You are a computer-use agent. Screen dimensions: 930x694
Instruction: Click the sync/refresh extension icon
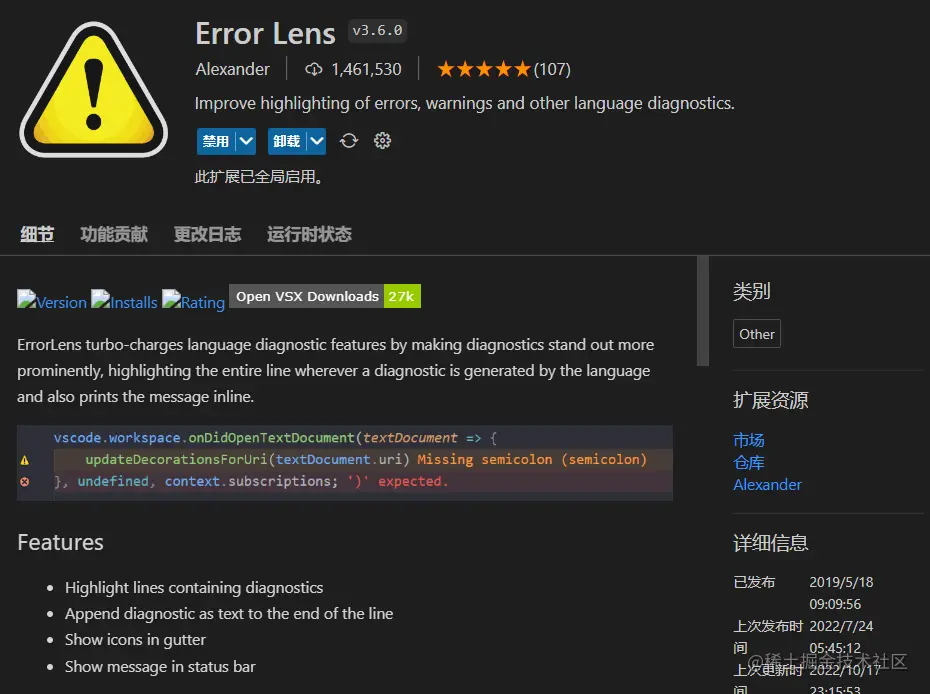349,141
